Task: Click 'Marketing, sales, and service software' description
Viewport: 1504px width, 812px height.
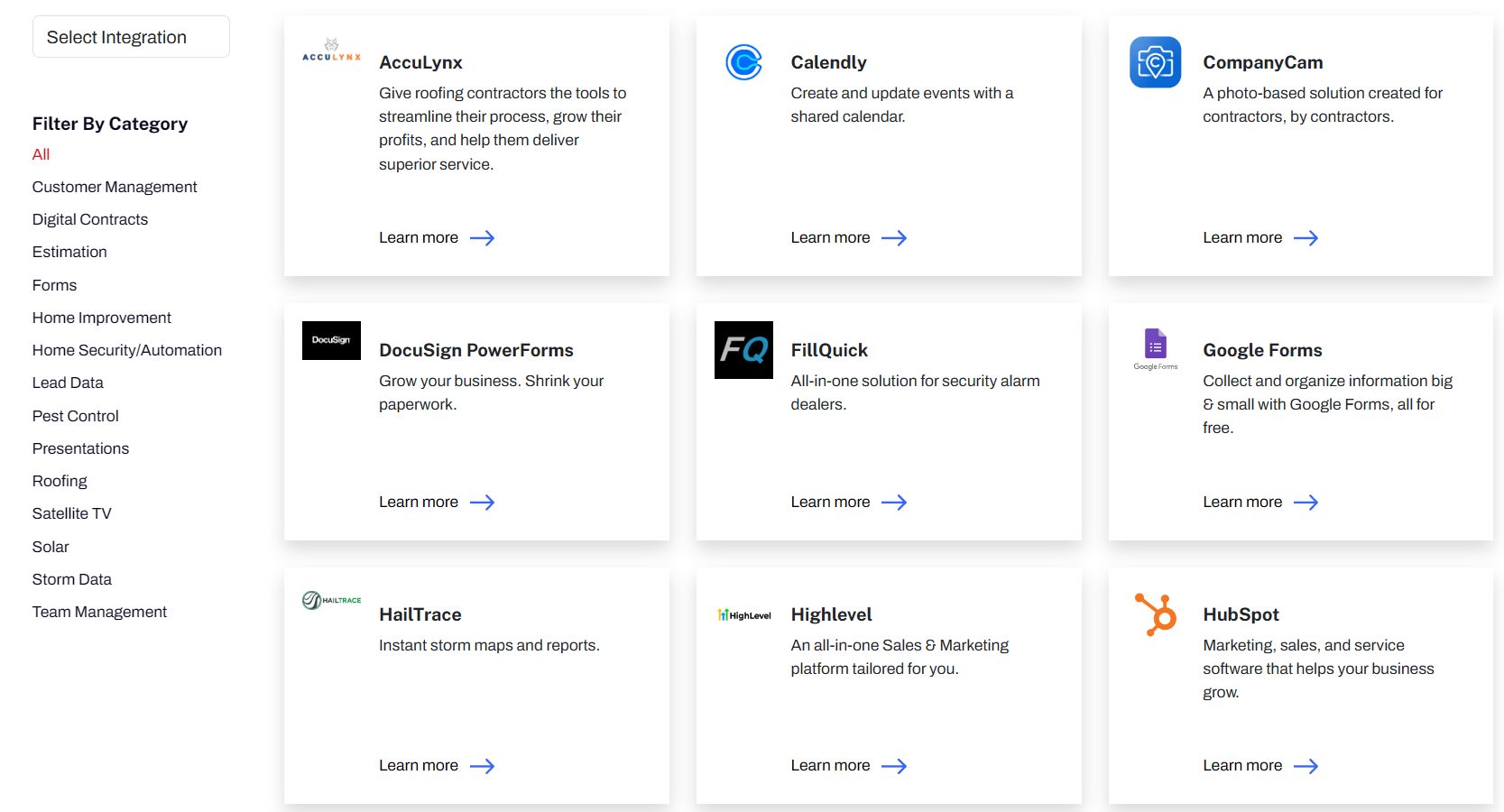Action: coord(1318,669)
